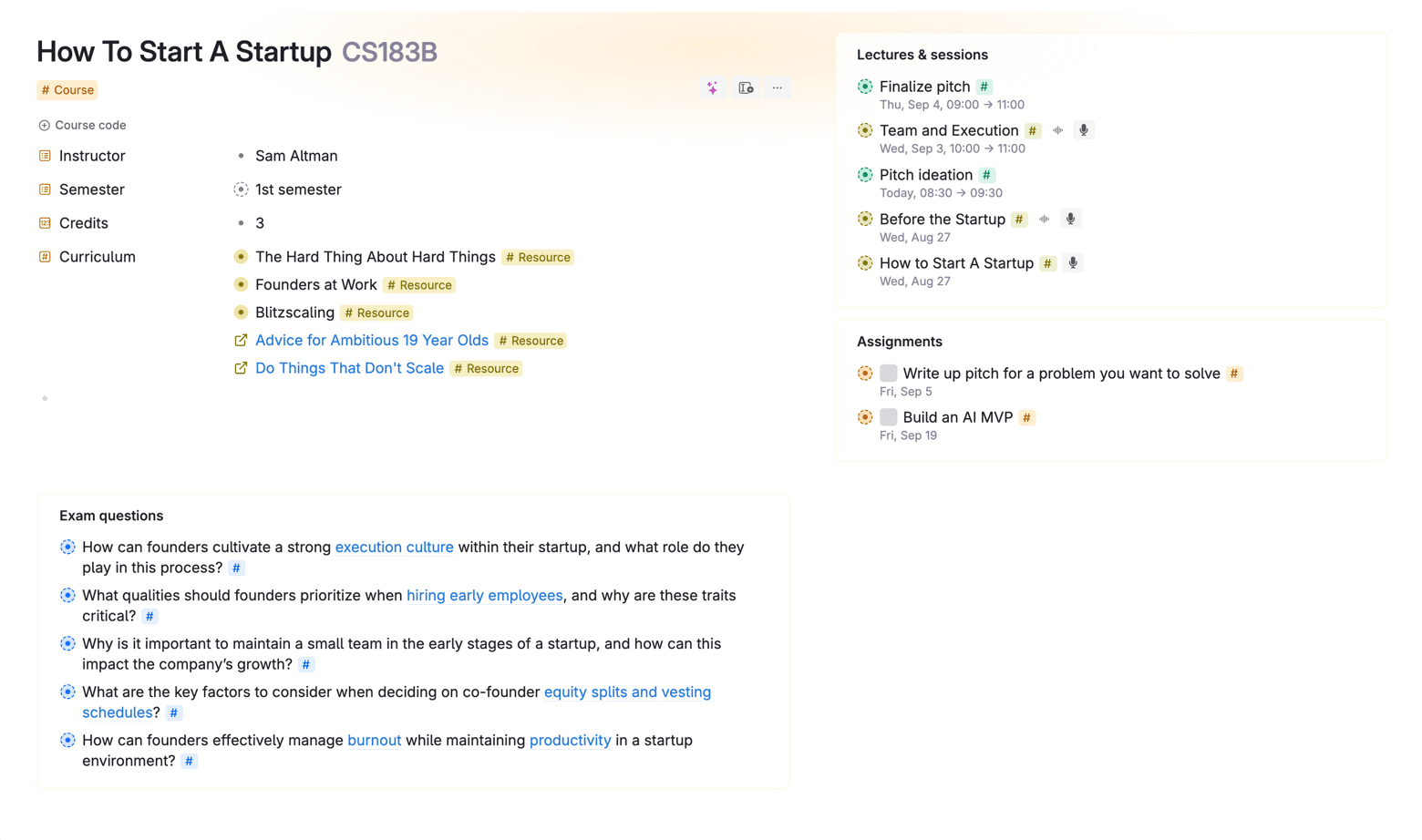Viewport: 1422px width, 840px height.
Task: Click status icon of Build an AI MVP
Action: pos(865,417)
